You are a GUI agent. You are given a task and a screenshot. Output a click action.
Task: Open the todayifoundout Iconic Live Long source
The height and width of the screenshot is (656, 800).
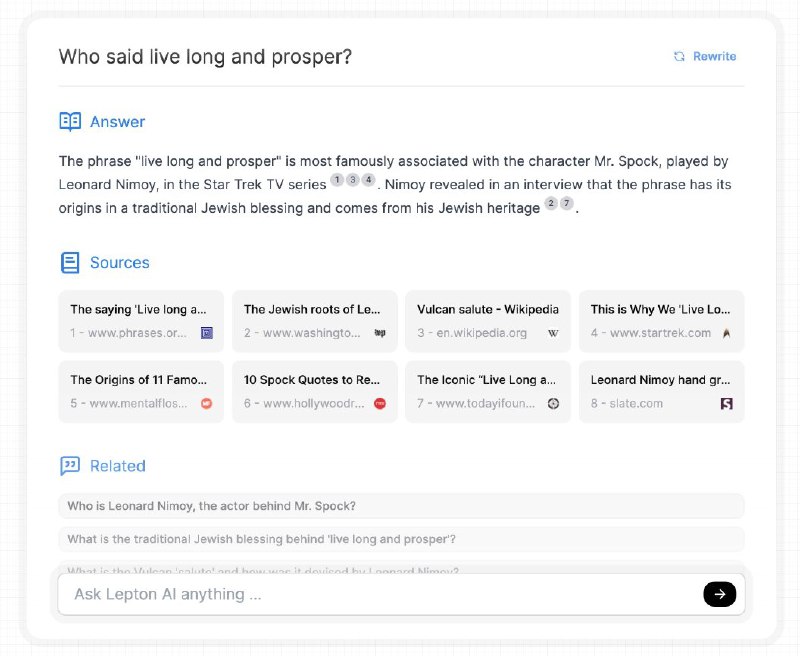(x=487, y=391)
